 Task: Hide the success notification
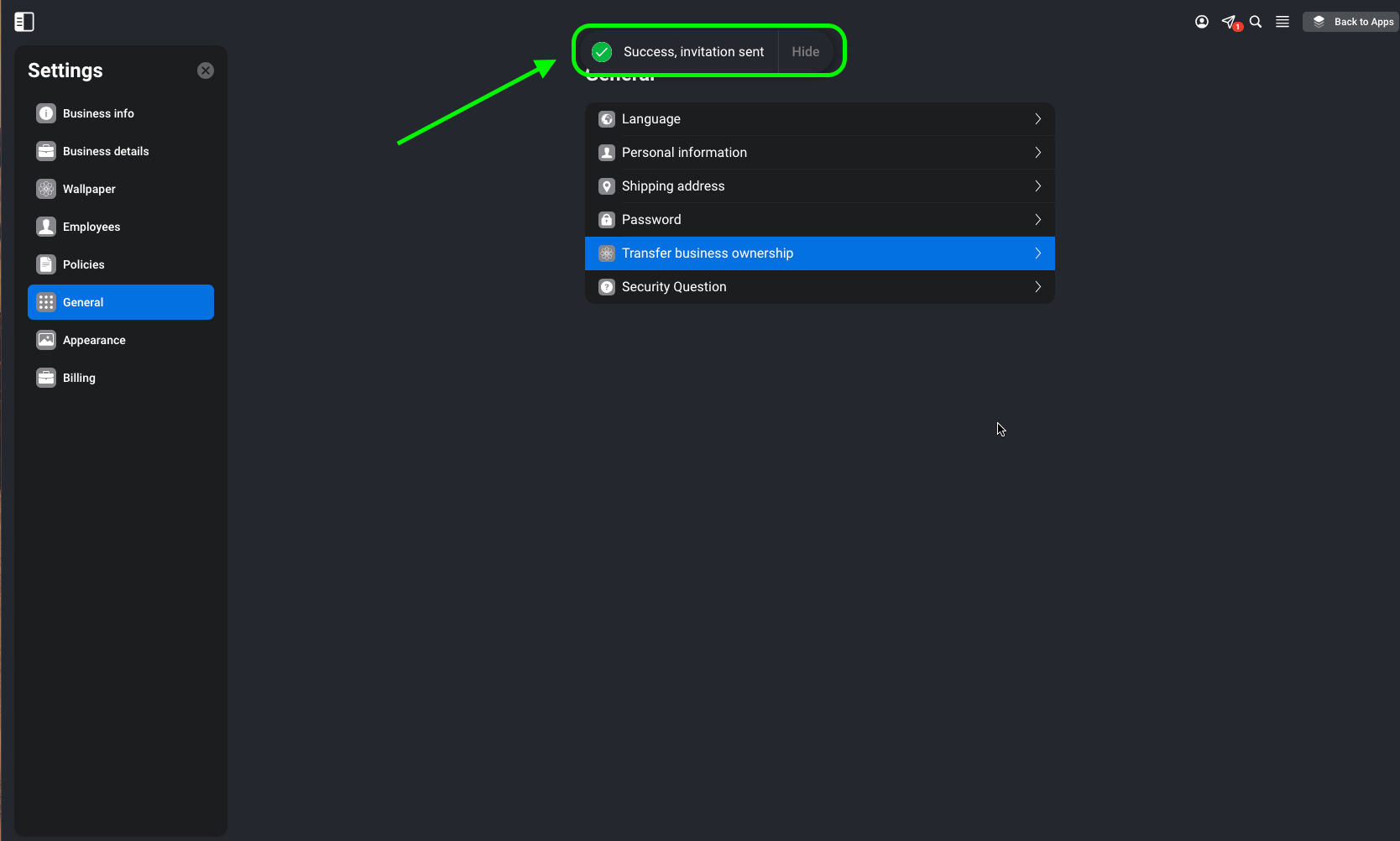(806, 51)
